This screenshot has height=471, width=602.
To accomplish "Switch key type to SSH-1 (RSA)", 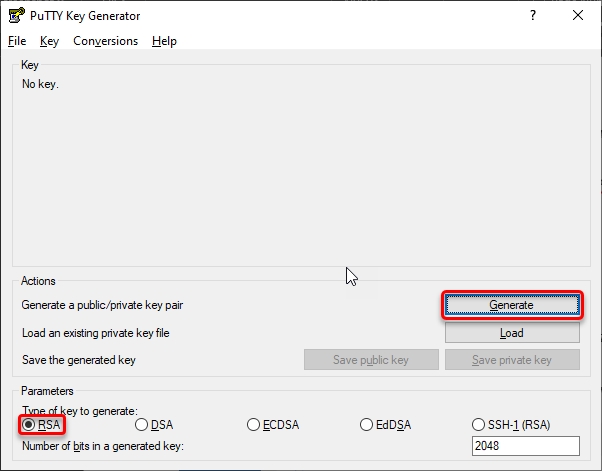I will coord(480,425).
